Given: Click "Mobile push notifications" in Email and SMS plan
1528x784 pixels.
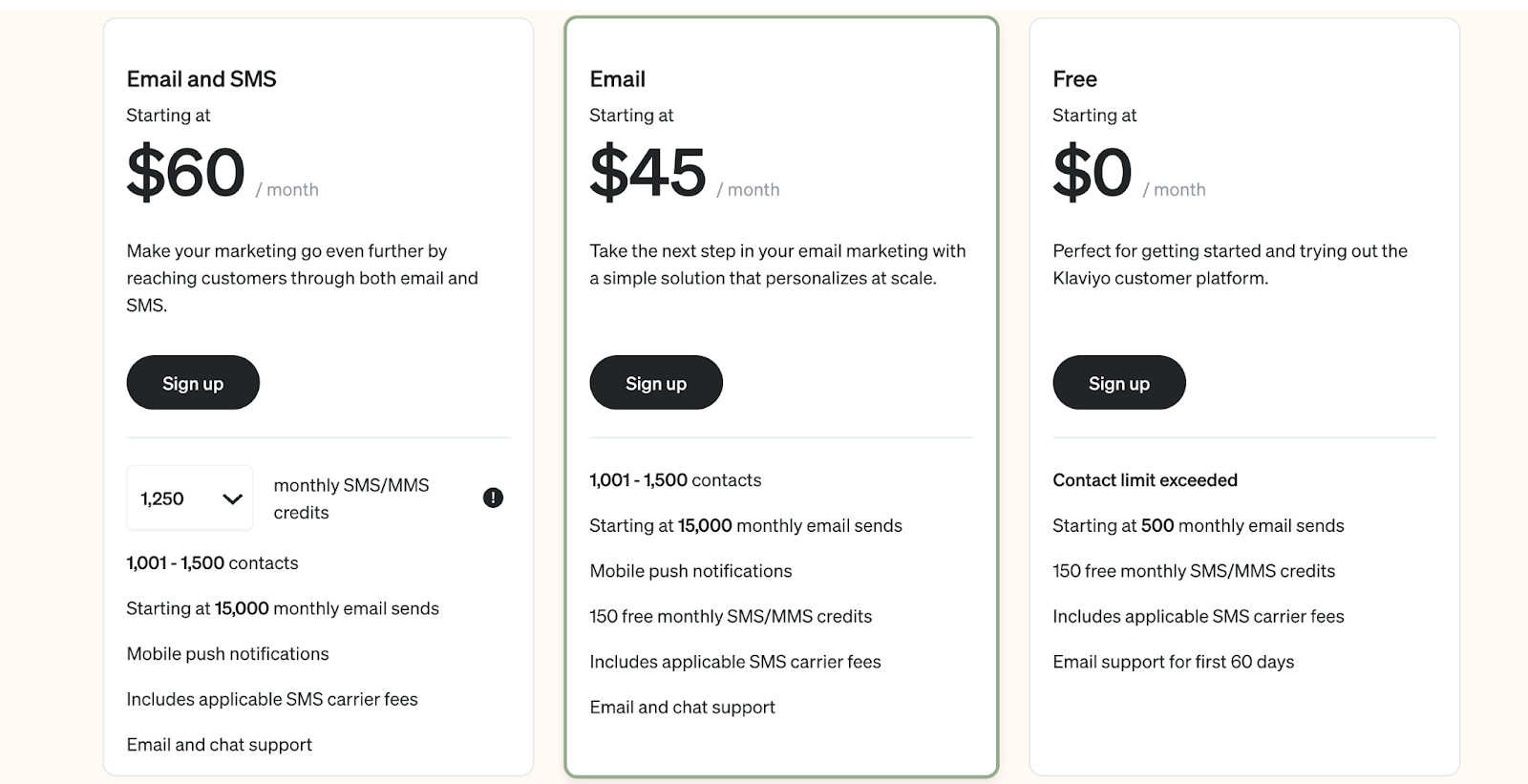Looking at the screenshot, I should click(227, 654).
